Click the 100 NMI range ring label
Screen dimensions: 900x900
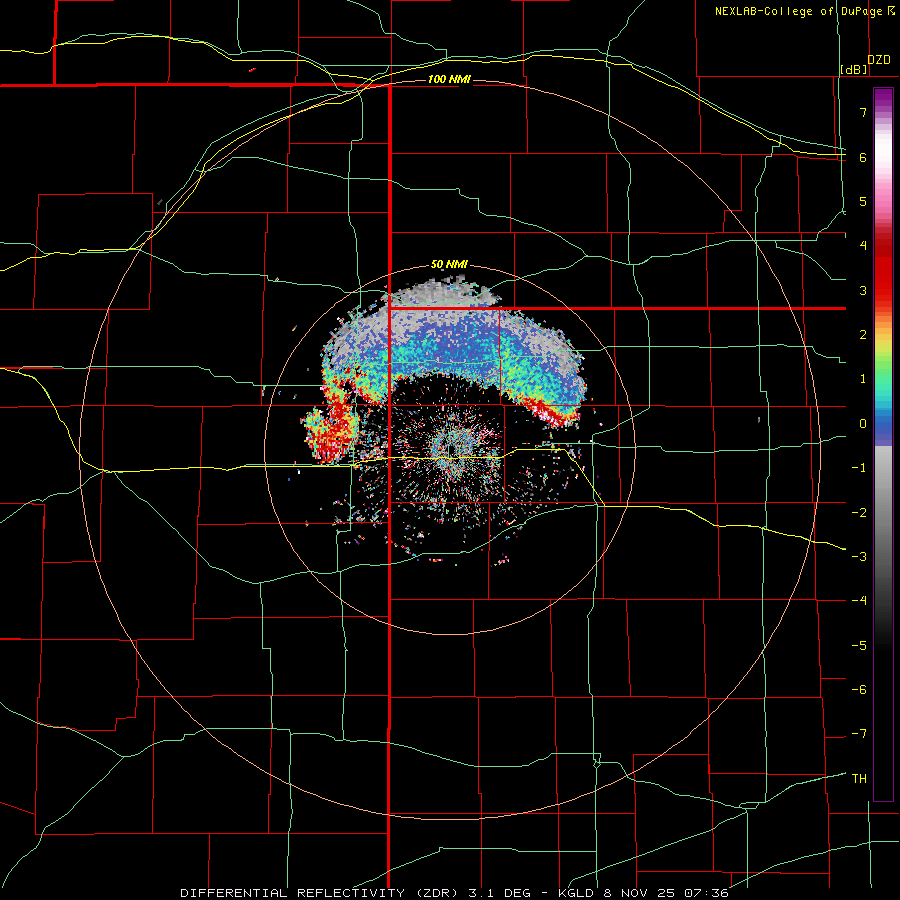449,79
